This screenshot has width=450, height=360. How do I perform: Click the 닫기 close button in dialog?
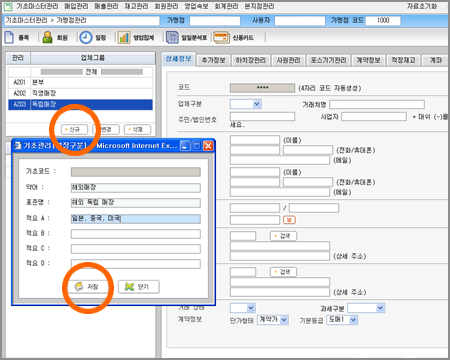[139, 287]
